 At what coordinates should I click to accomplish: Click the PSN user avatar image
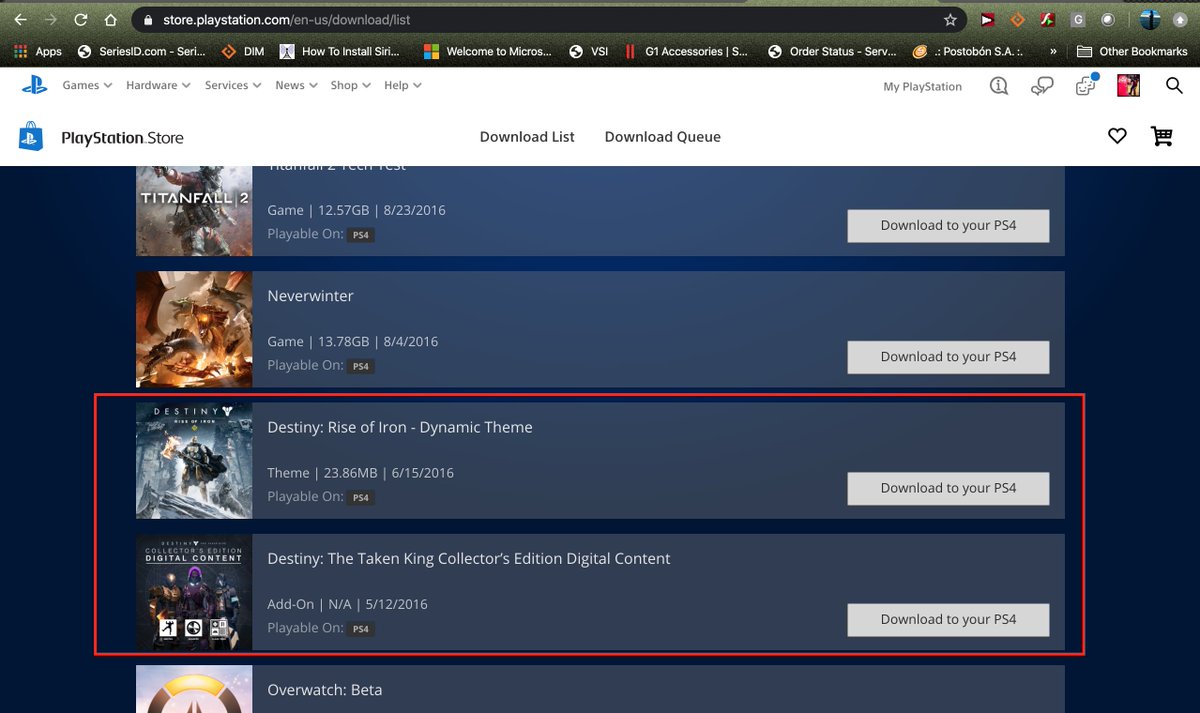pos(1128,86)
